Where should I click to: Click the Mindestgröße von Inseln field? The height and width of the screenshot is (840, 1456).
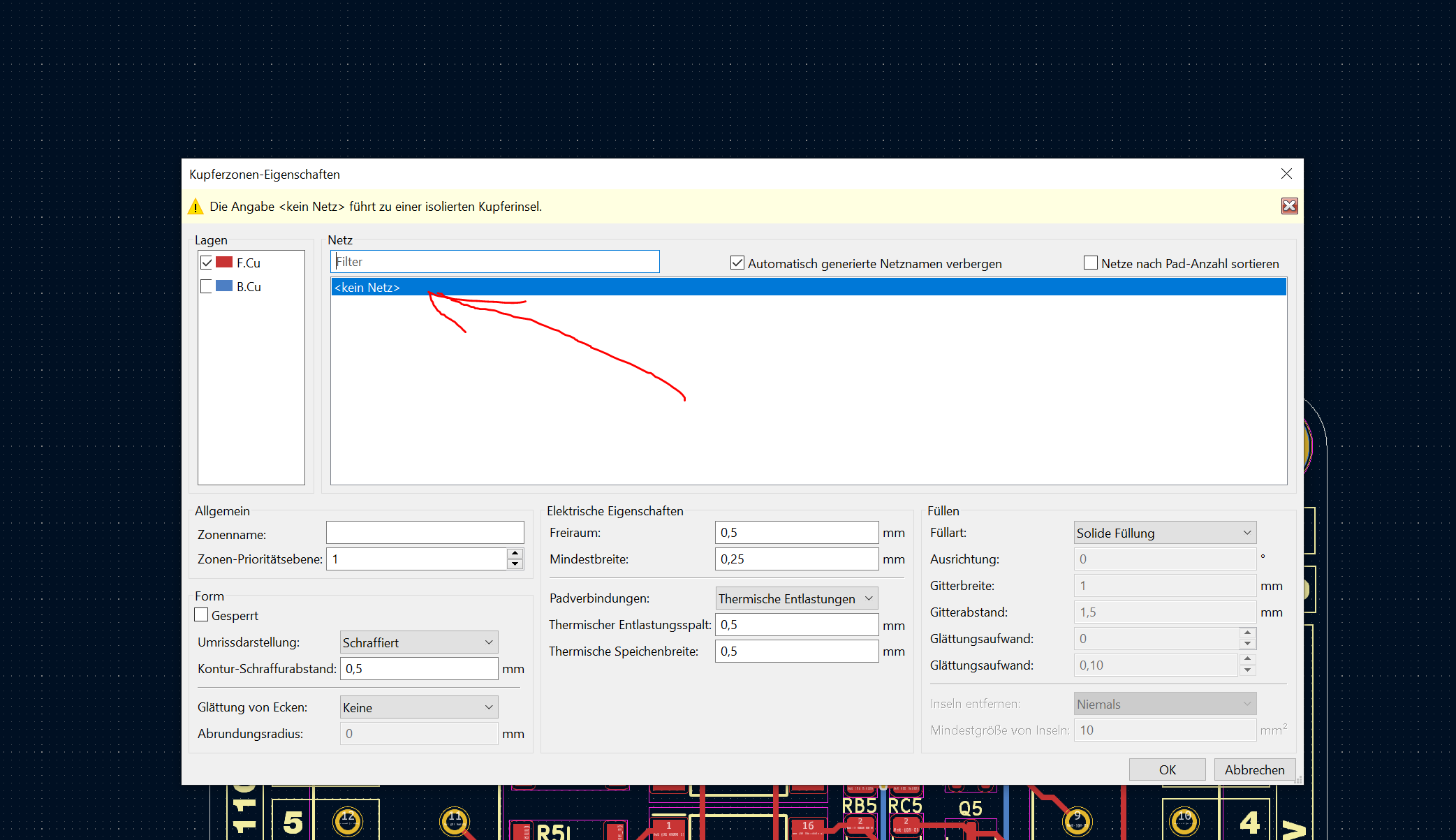[1165, 730]
